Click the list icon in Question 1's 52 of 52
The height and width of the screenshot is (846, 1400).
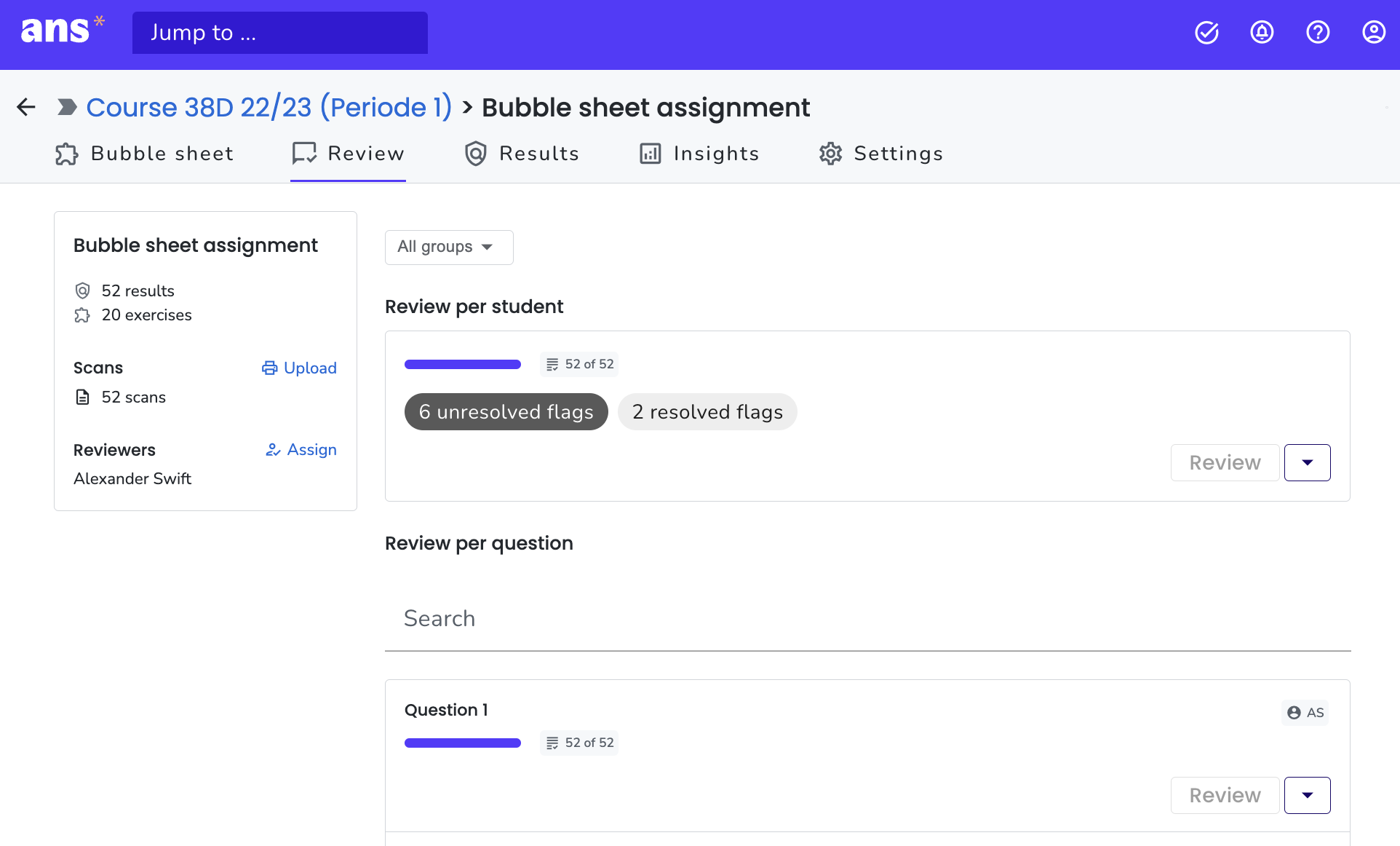click(552, 743)
